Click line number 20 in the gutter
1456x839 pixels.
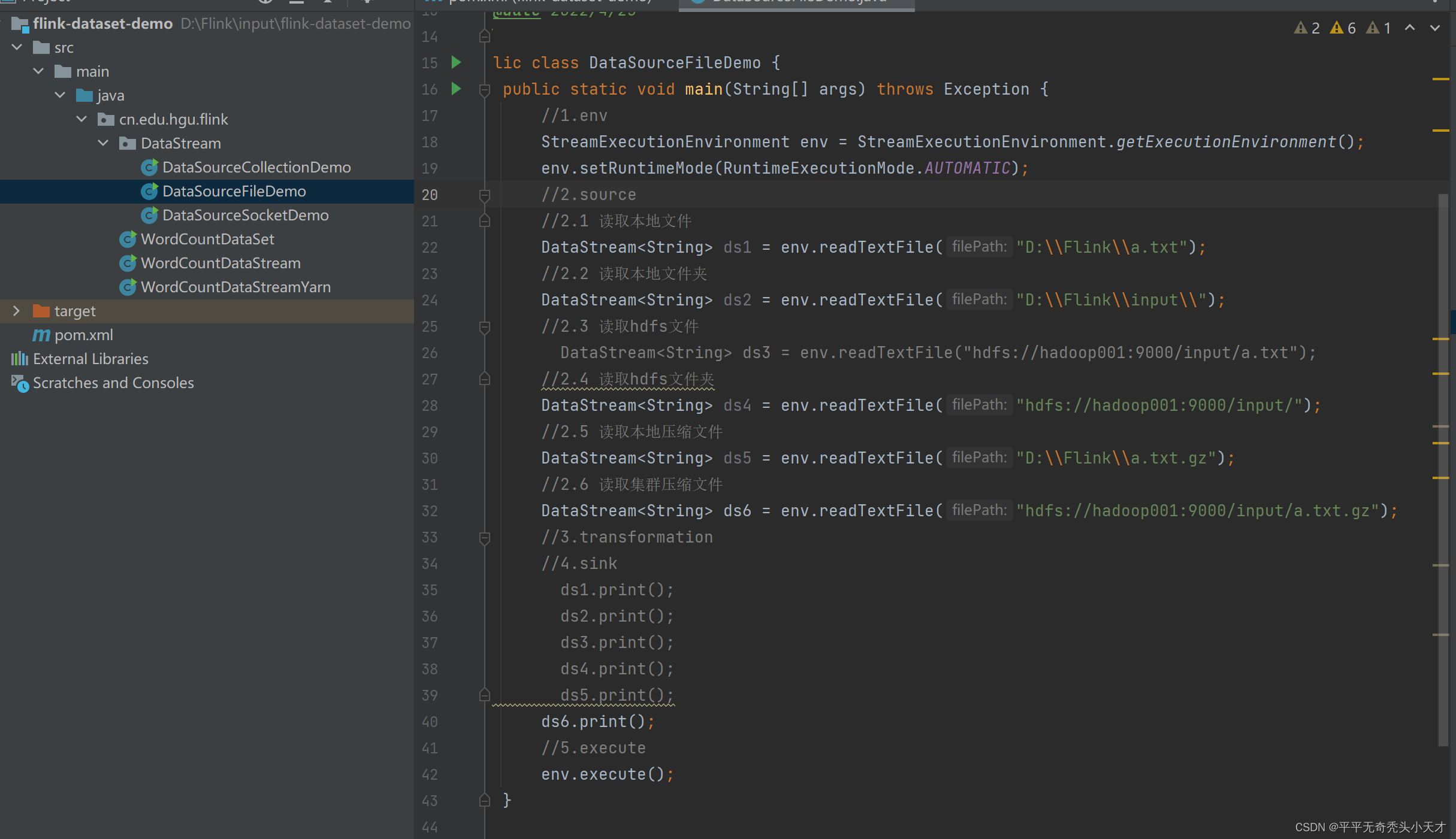pyautogui.click(x=429, y=195)
